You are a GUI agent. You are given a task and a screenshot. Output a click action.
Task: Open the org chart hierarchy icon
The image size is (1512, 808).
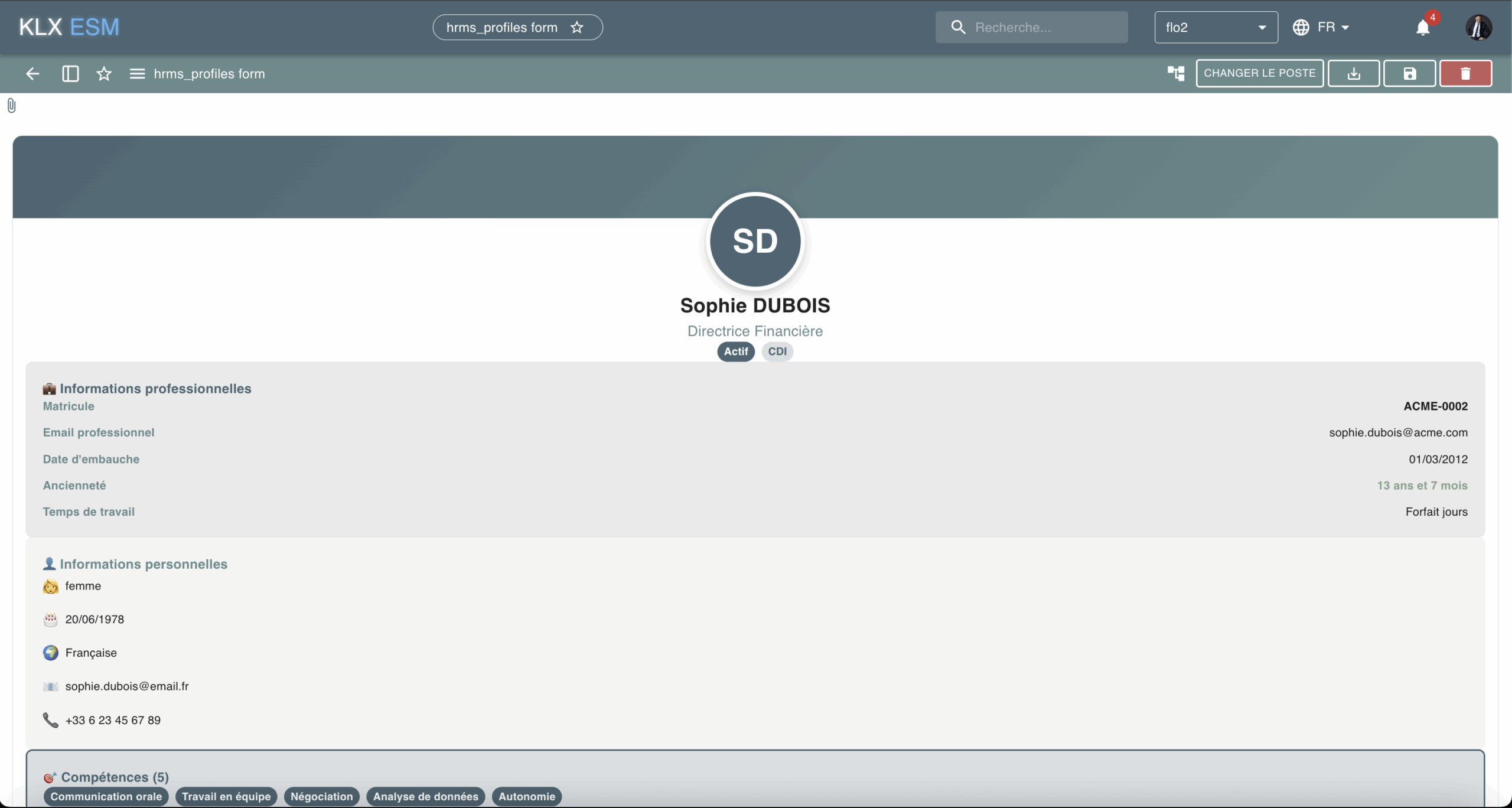click(1175, 74)
